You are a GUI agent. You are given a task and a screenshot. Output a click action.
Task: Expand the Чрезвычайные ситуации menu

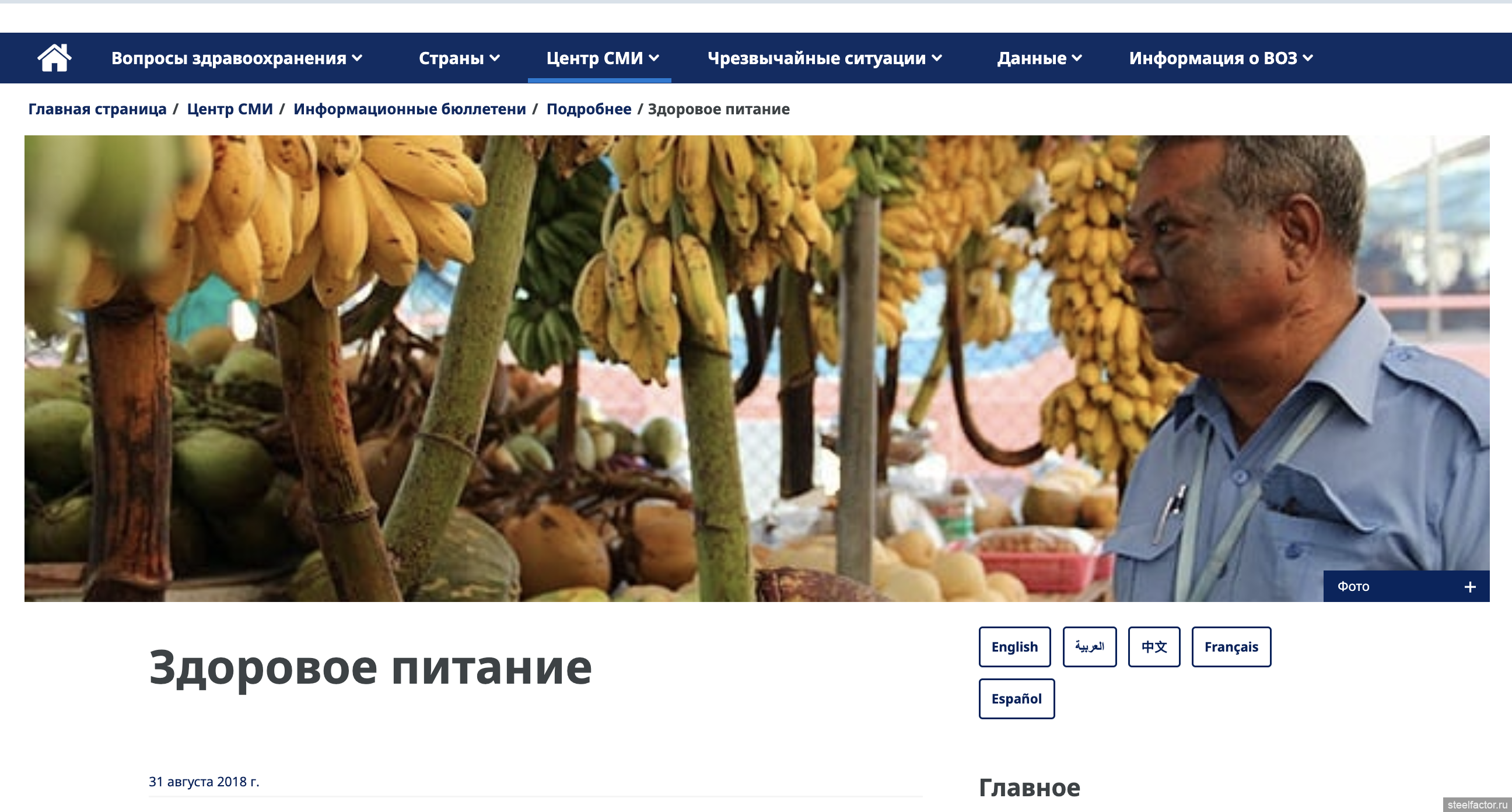click(825, 58)
